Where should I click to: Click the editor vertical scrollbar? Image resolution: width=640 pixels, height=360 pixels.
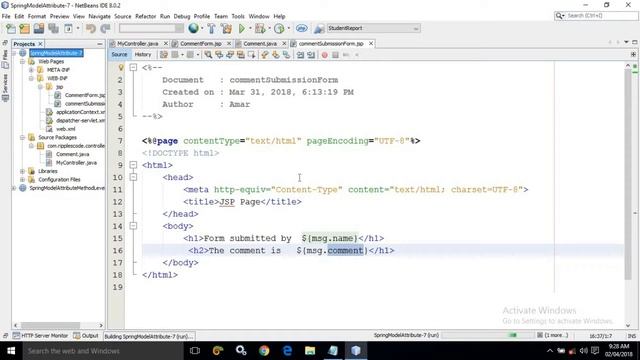(628, 174)
